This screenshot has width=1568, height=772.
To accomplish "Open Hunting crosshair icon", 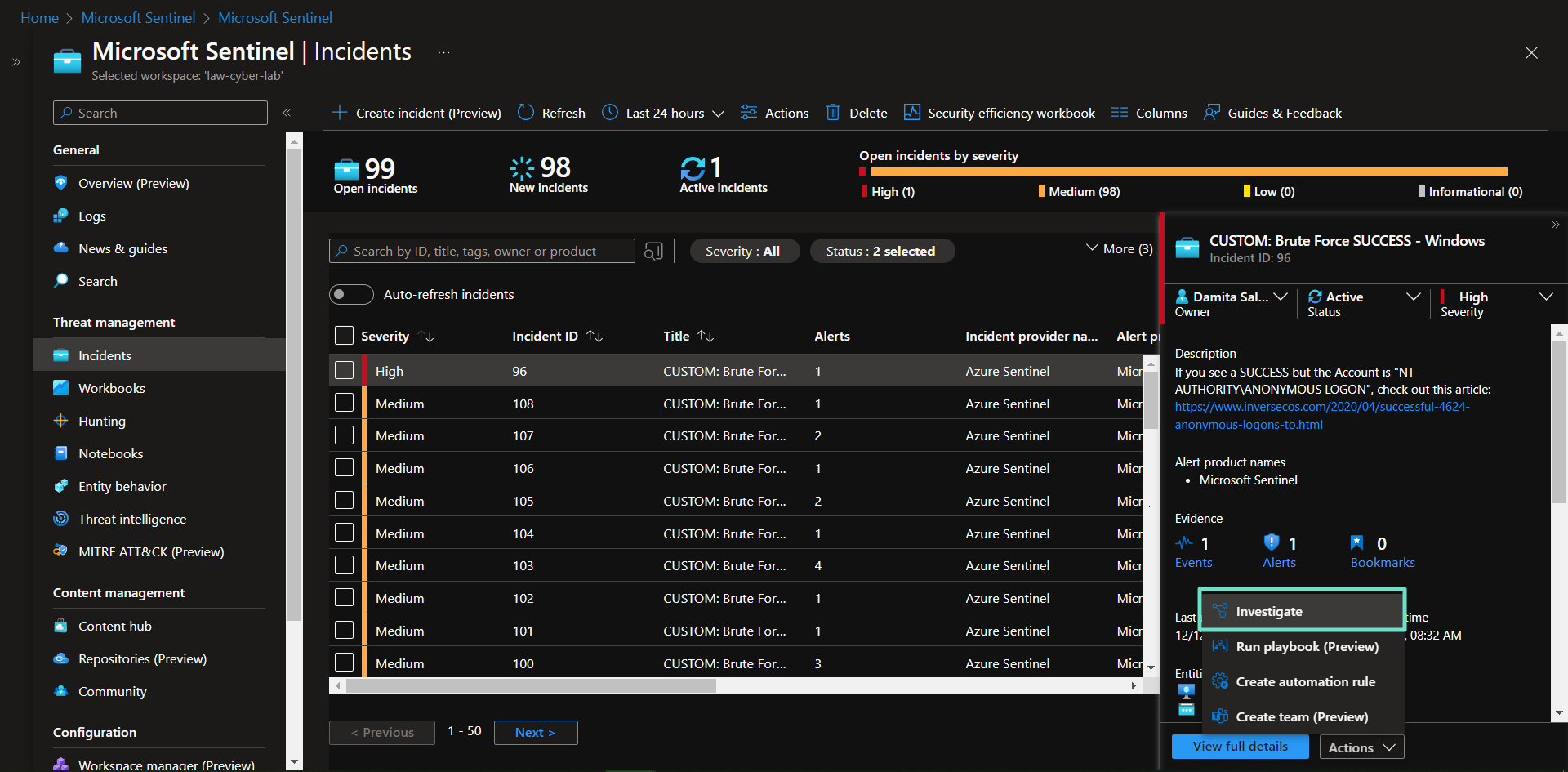I will (61, 421).
